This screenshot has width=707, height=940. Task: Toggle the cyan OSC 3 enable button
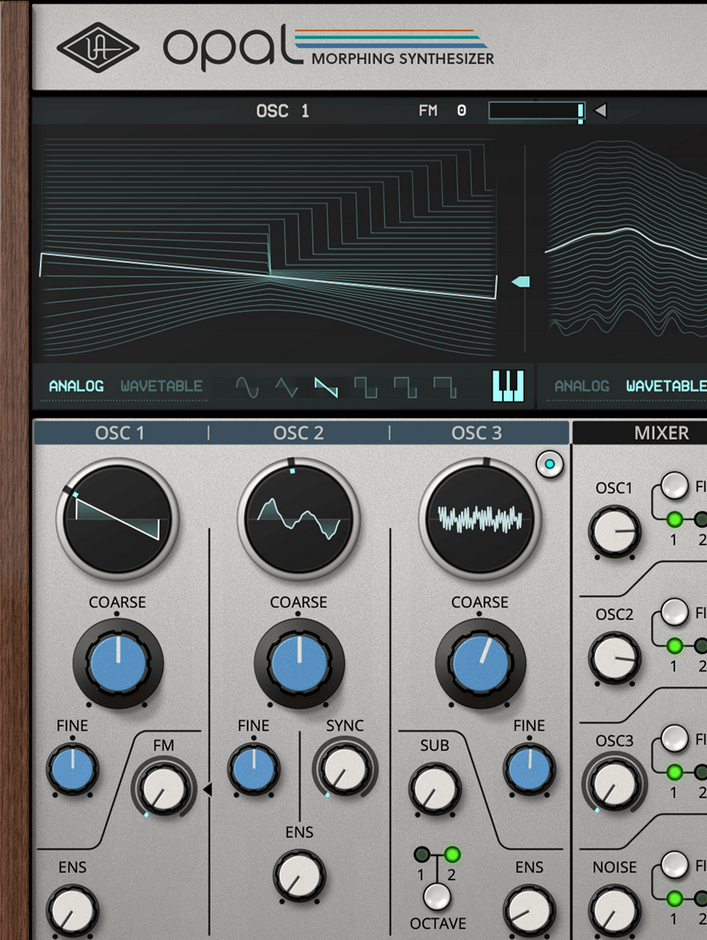(x=549, y=464)
